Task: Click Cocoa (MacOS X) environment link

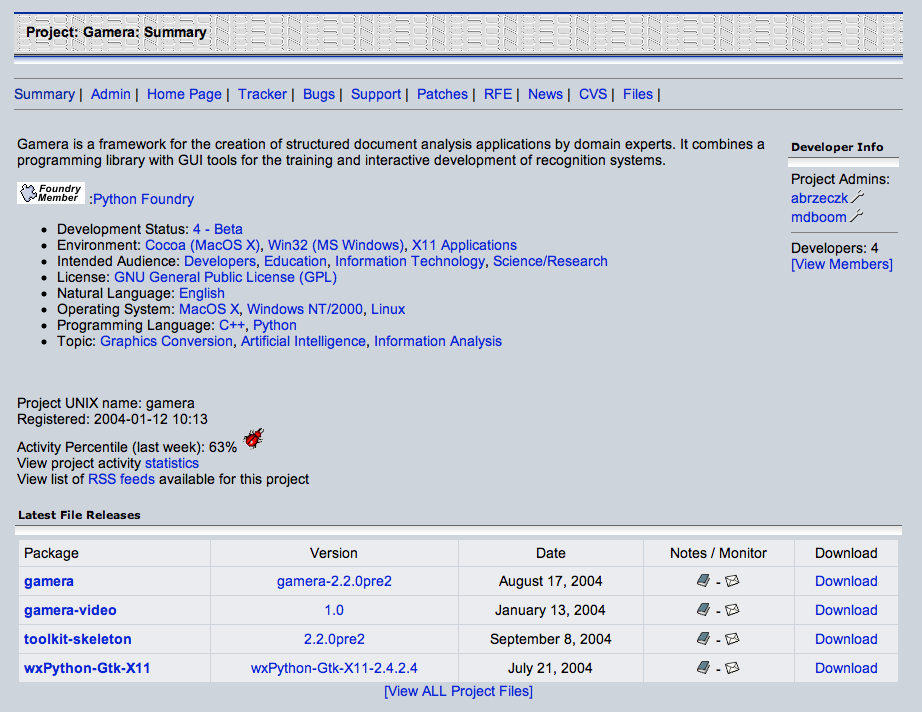Action: 202,245
